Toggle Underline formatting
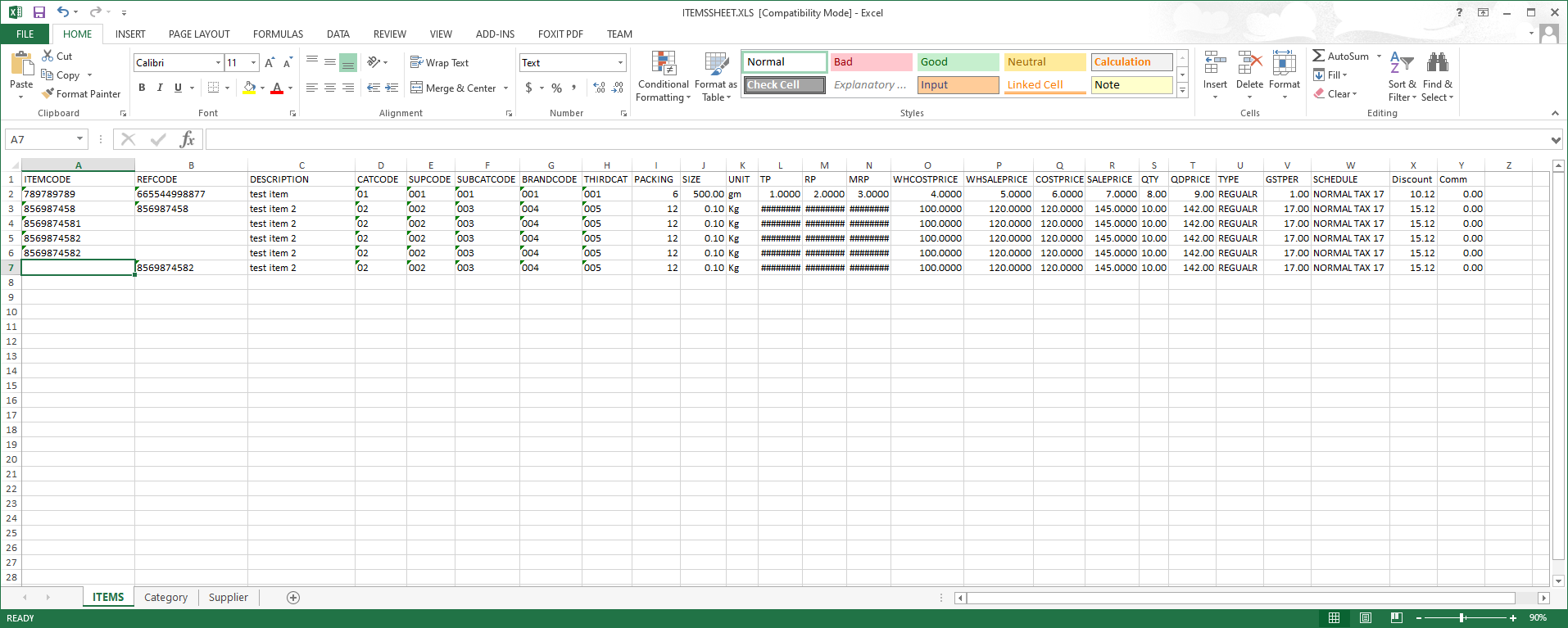Image resolution: width=1568 pixels, height=628 pixels. (x=178, y=88)
